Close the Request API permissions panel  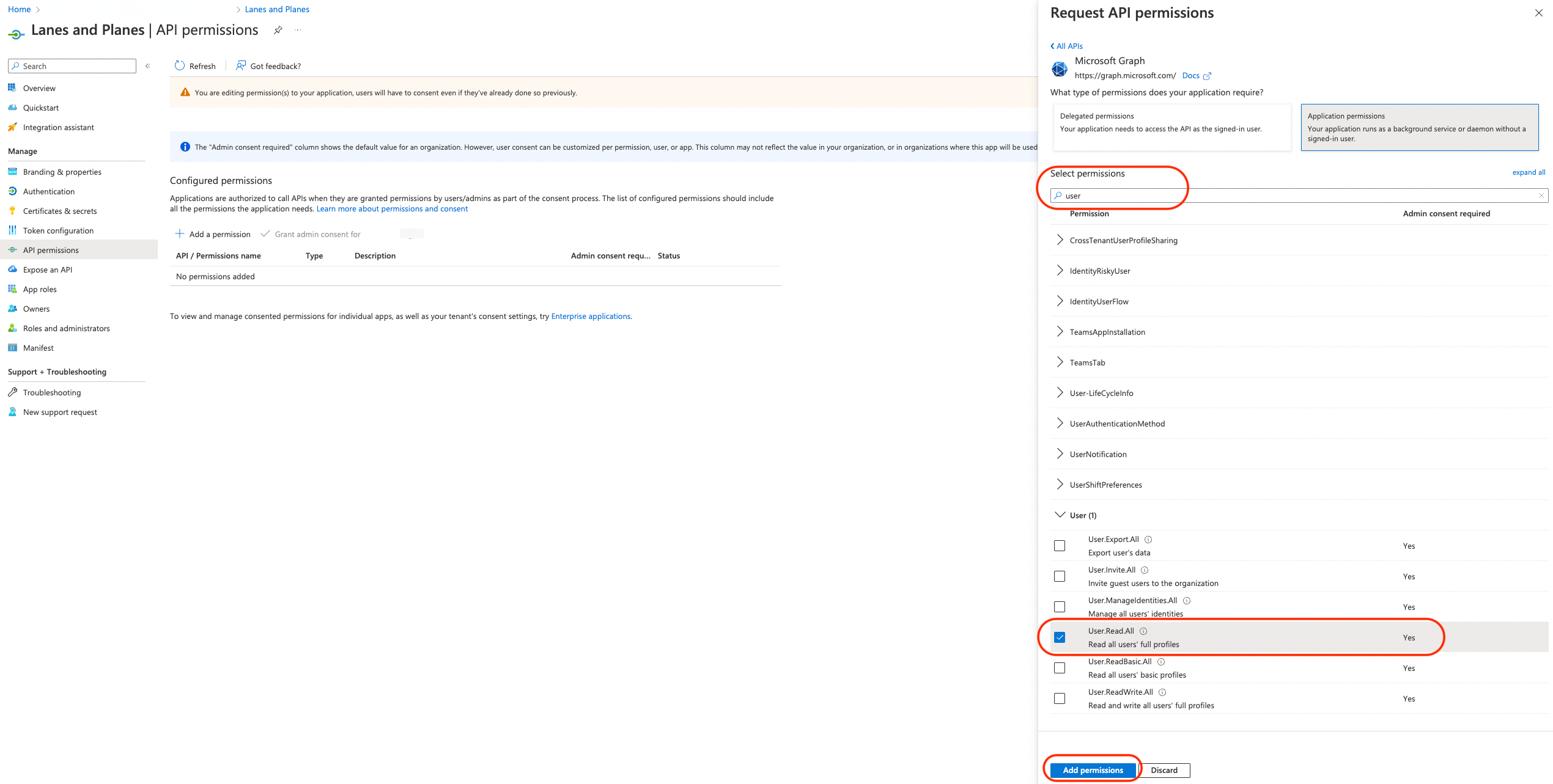coord(1538,13)
